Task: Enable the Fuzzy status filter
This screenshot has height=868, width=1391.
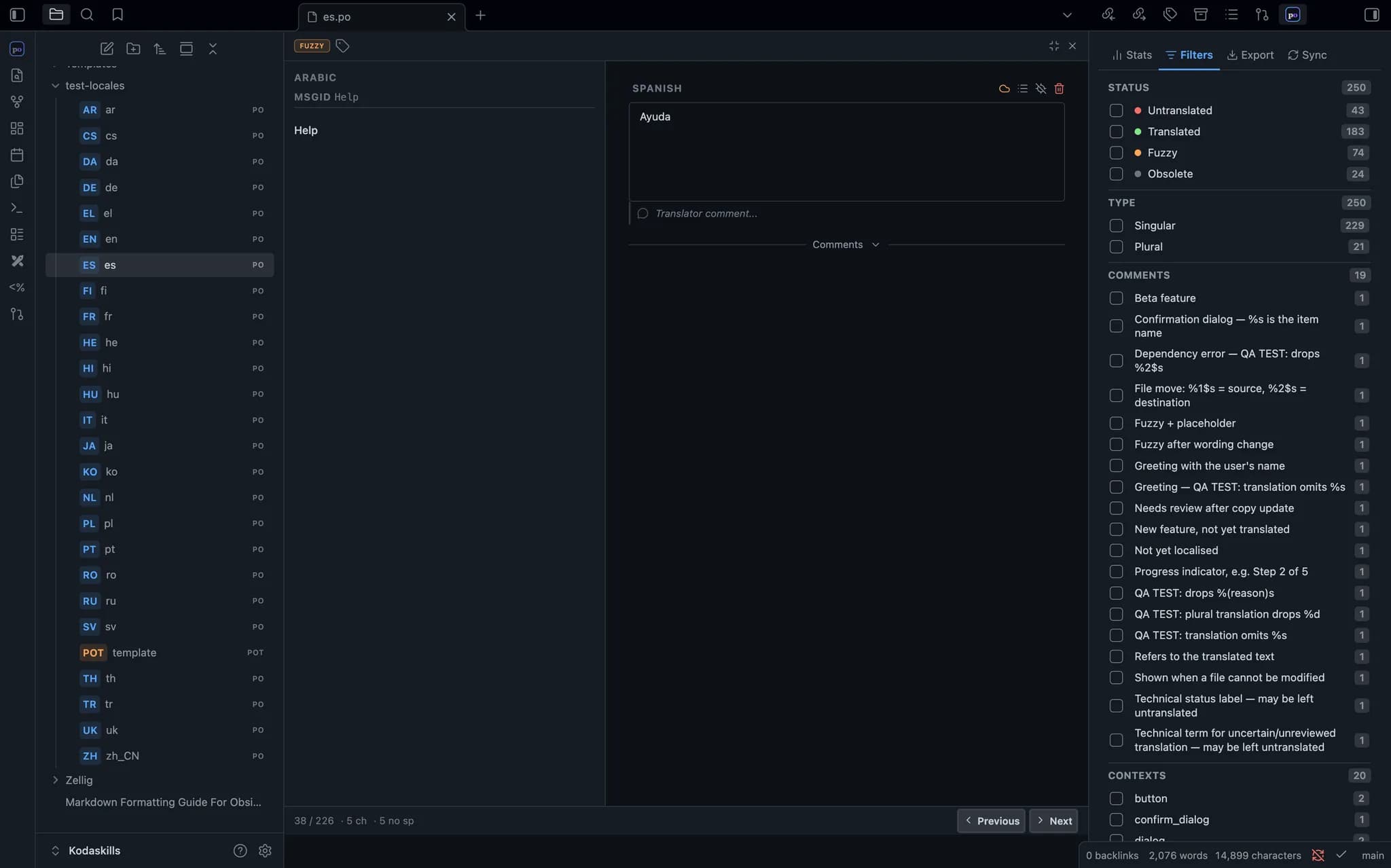Action: point(1116,153)
